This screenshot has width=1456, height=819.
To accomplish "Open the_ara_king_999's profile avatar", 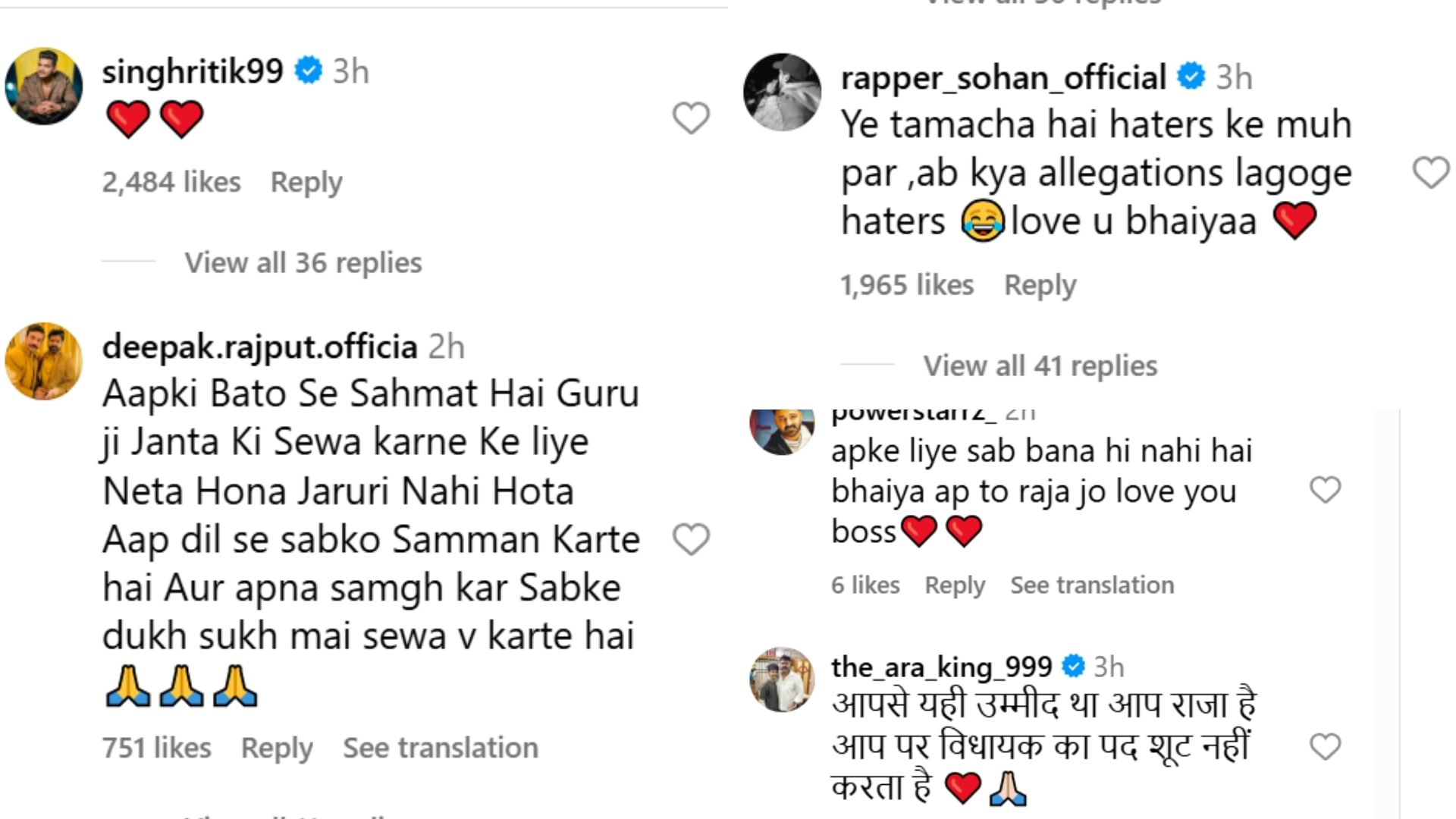I will click(x=782, y=679).
